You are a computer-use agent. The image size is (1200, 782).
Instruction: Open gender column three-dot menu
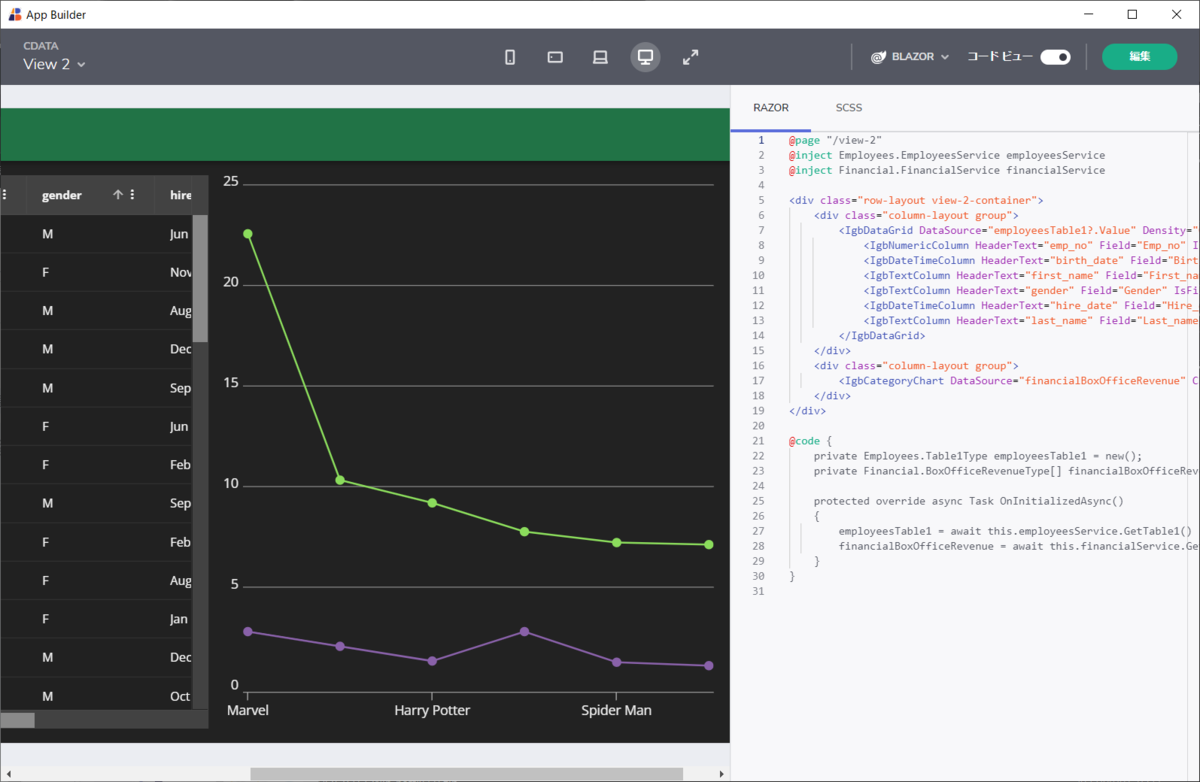tap(133, 195)
